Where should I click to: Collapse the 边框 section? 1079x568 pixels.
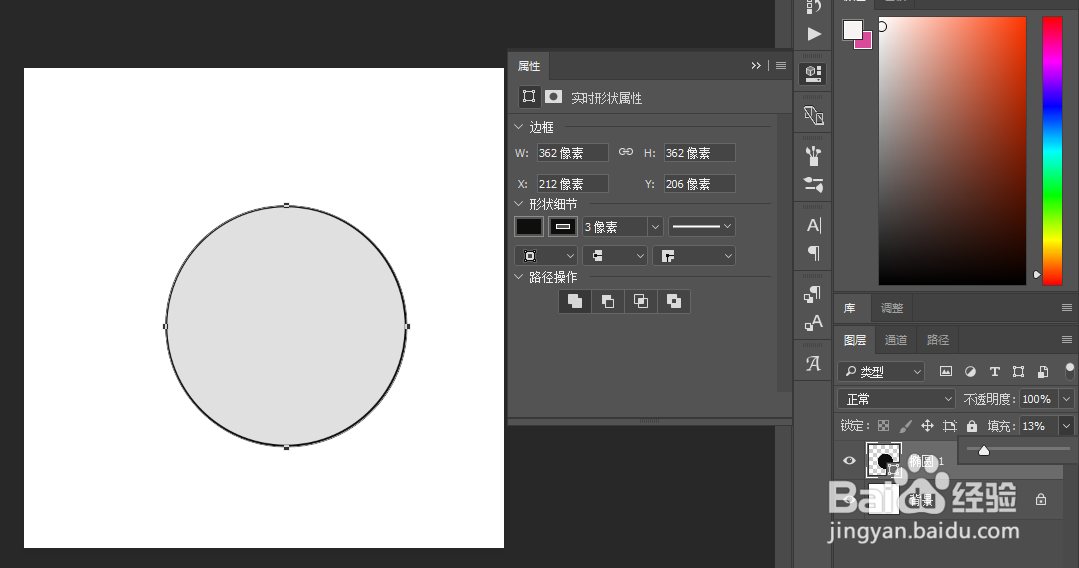[519, 127]
